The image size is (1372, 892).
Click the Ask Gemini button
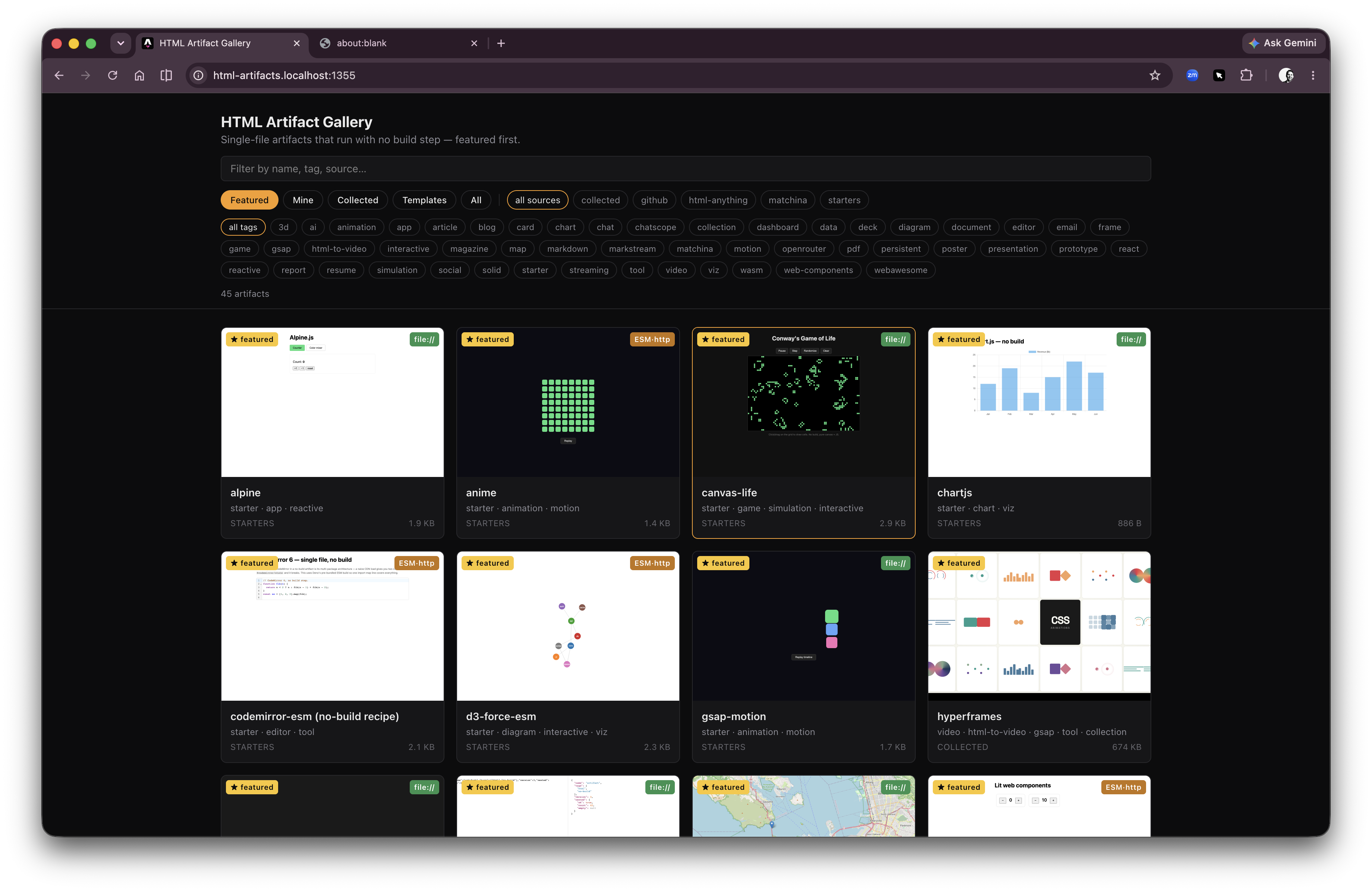[x=1283, y=43]
